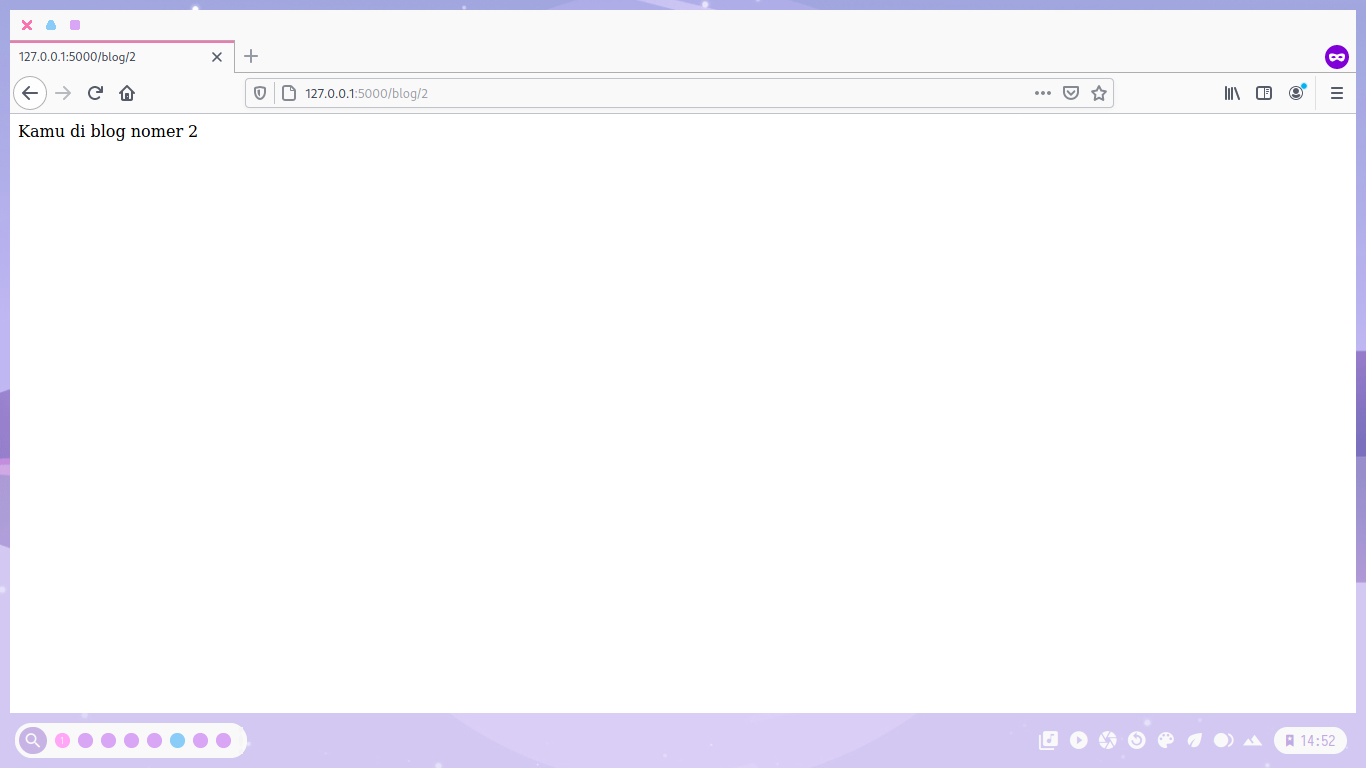The image size is (1366, 768).
Task: Open the color palette tray icon
Action: point(1165,740)
